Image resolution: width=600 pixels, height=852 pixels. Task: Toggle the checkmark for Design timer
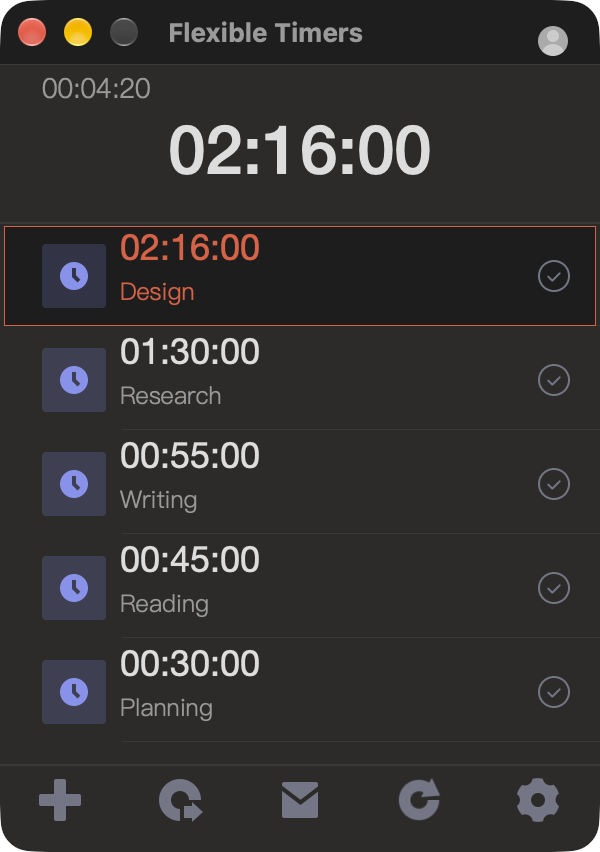(554, 276)
